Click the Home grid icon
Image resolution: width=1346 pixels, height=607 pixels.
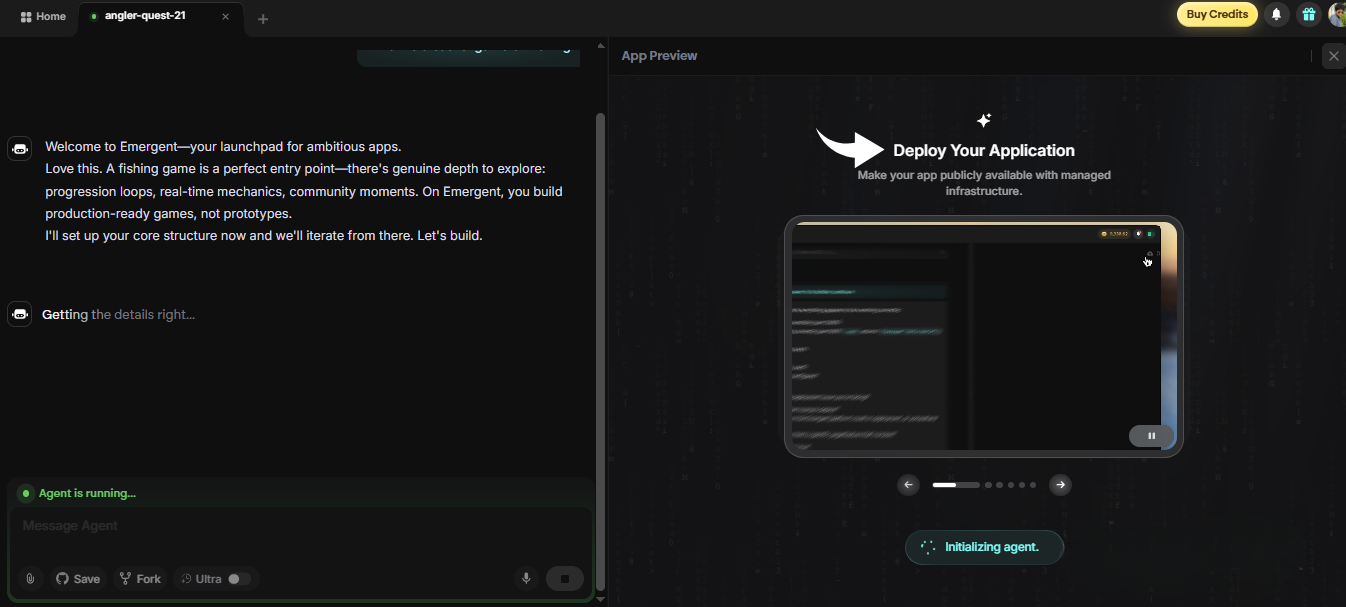coord(26,17)
